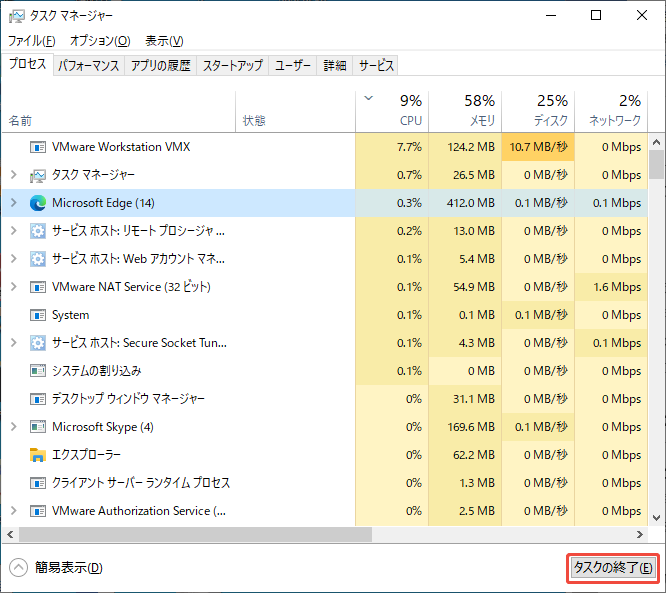Click the 7.7% CPU value
Viewport: 666px width, 593px height.
(409, 147)
